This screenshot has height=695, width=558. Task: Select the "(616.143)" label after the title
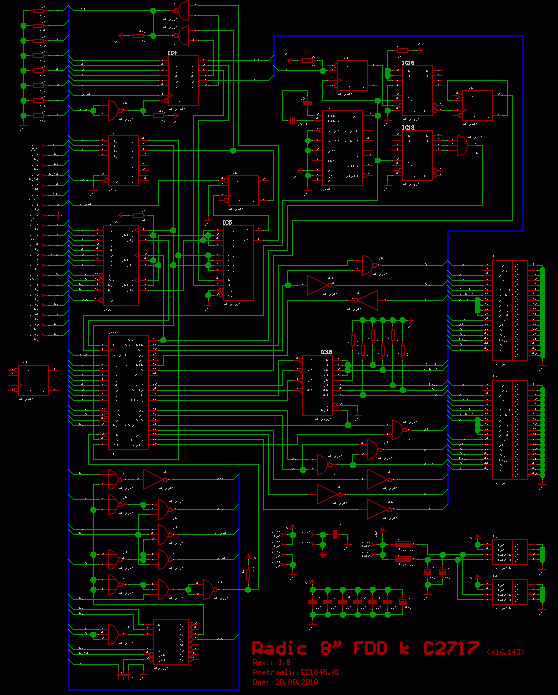tap(505, 652)
